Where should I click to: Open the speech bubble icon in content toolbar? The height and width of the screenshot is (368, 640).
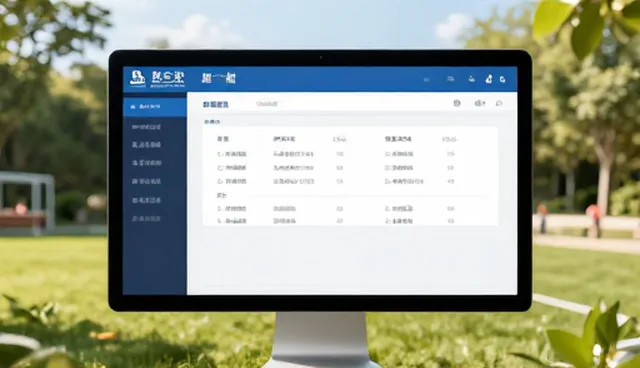coord(499,103)
